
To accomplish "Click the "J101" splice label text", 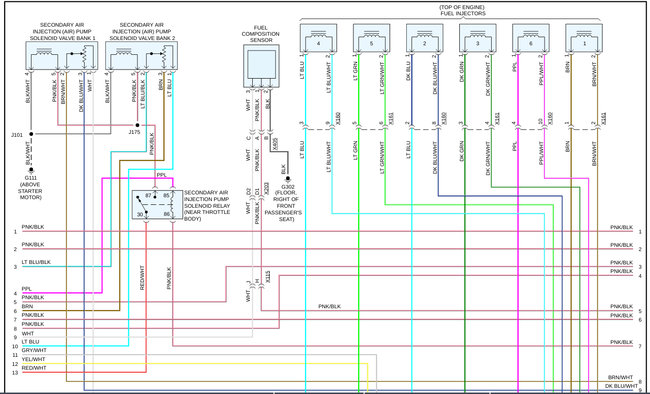I will pos(17,135).
